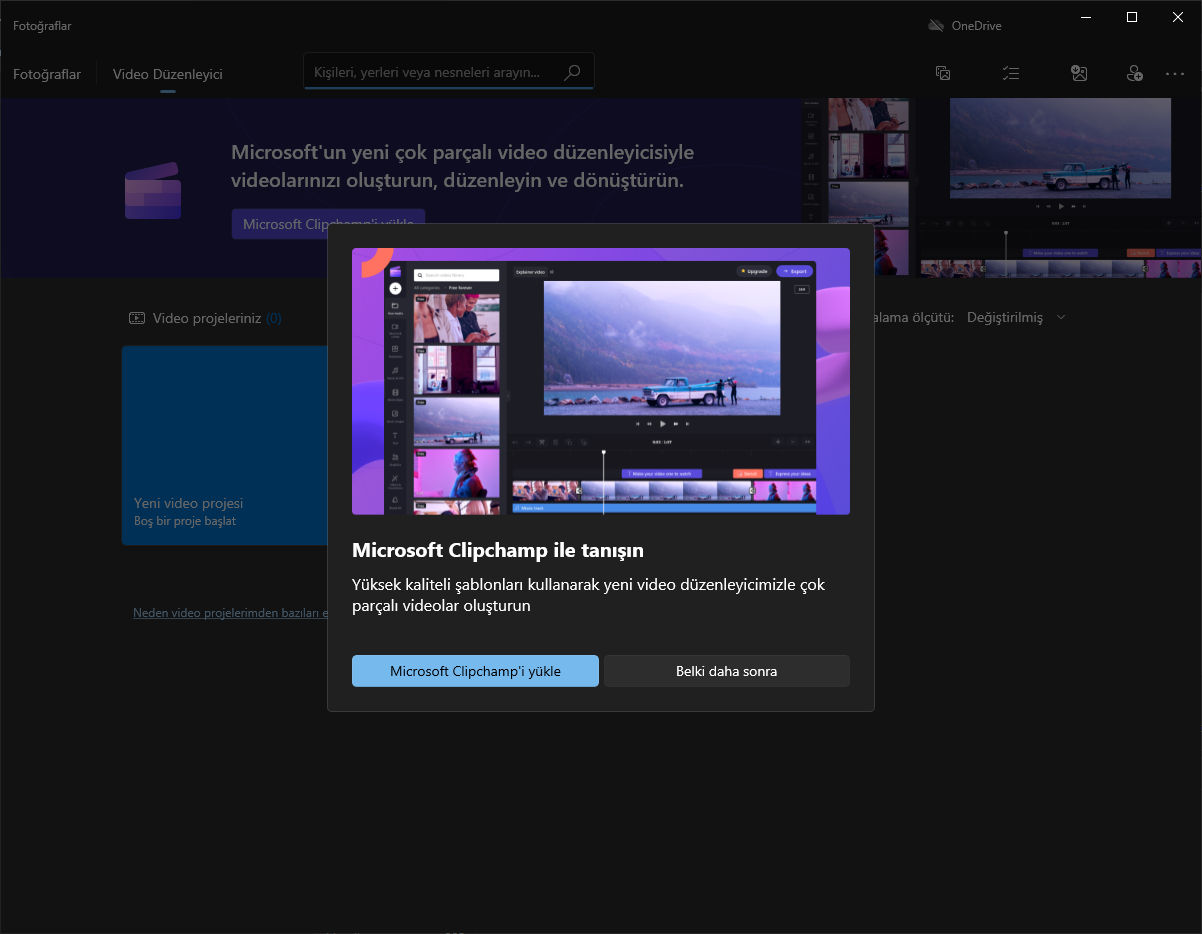
Task: Maximize the Fotoğraflar window
Action: [x=1131, y=17]
